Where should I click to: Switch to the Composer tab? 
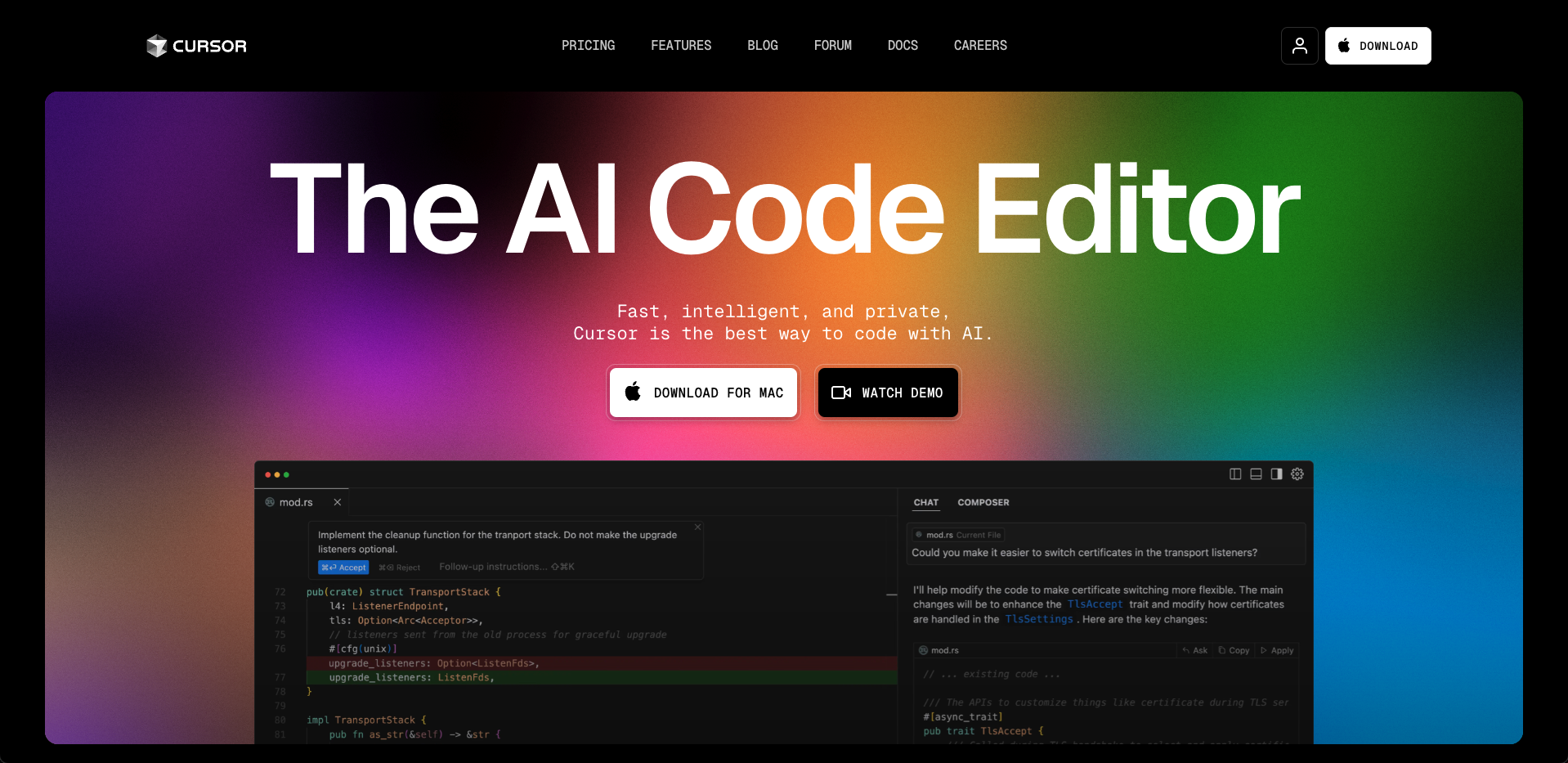pos(983,502)
